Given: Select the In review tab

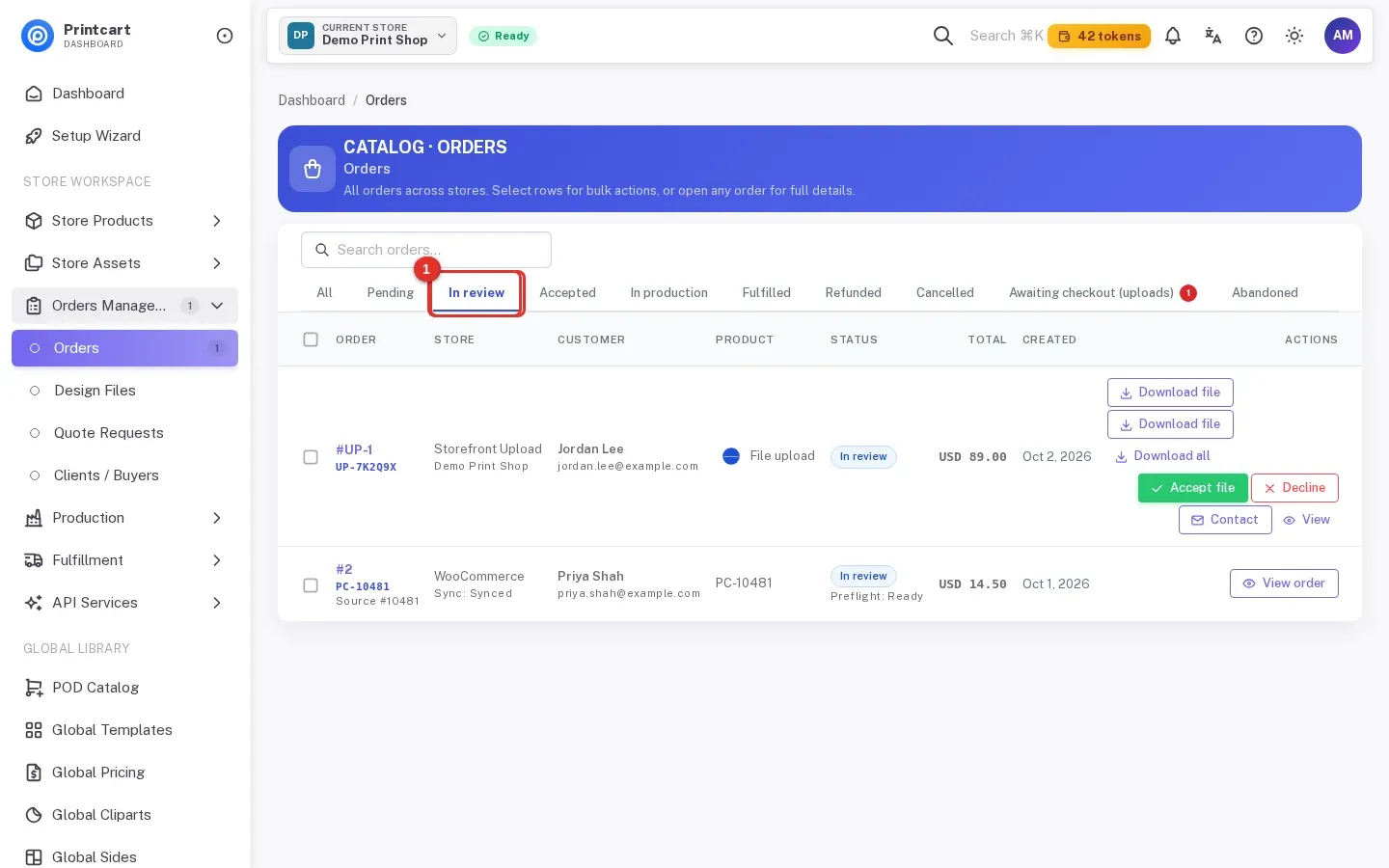Looking at the screenshot, I should tap(477, 293).
